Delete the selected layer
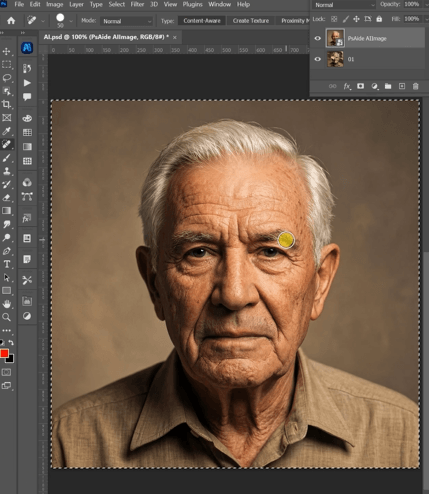This screenshot has height=494, width=429. pos(416,86)
